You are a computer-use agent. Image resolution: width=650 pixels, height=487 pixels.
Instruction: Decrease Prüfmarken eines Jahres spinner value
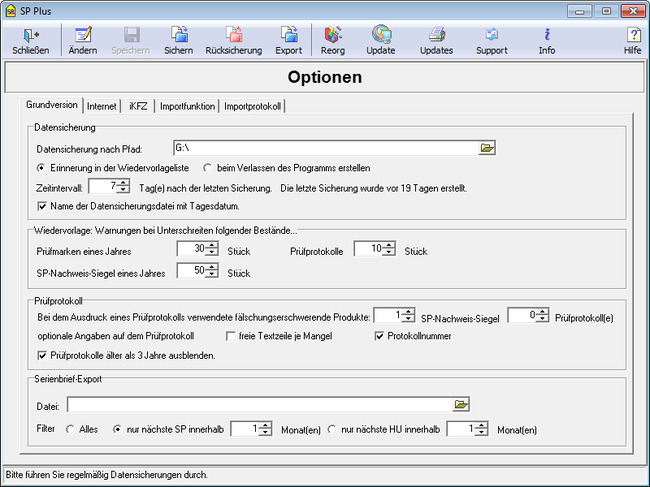tap(212, 254)
